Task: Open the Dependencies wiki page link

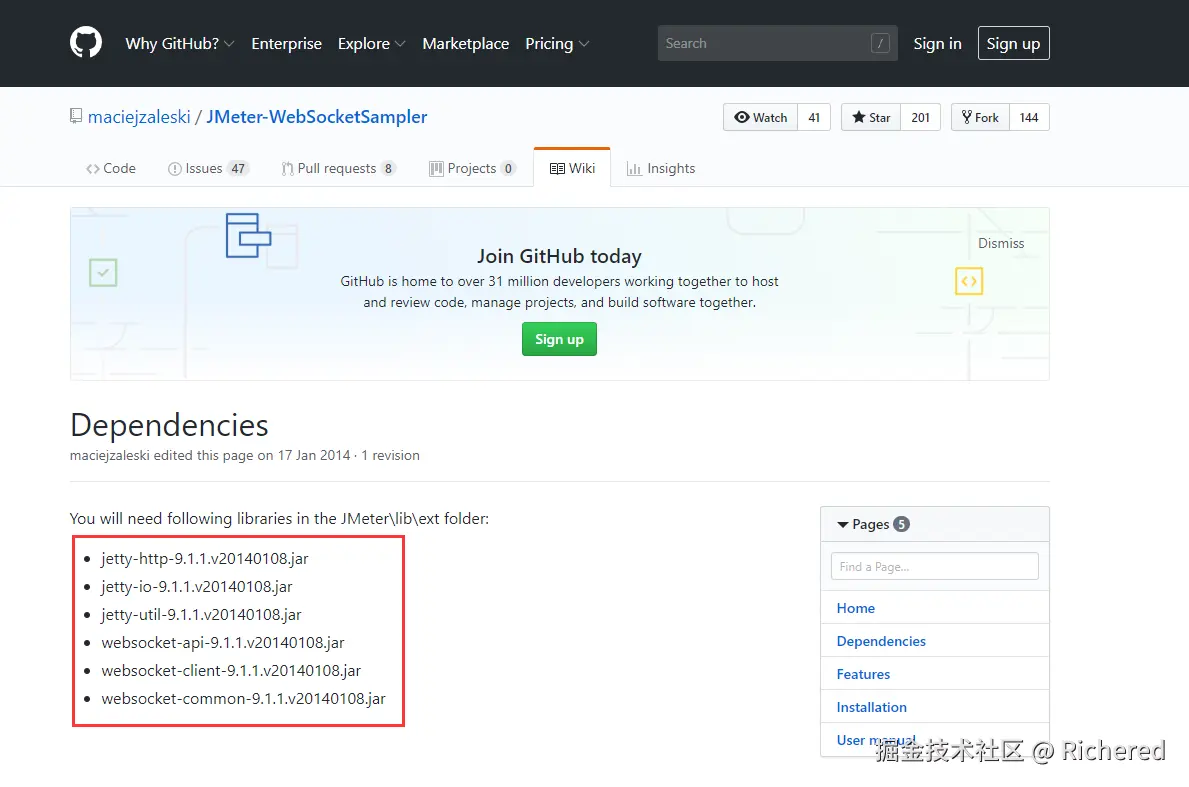Action: pos(881,641)
